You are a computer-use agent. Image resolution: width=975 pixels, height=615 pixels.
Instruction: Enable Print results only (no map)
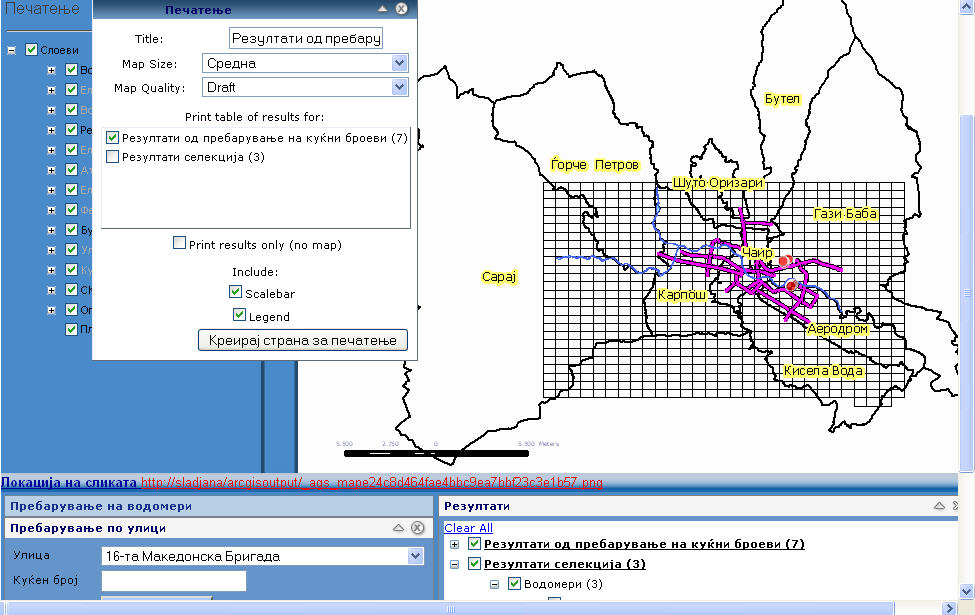tap(179, 242)
